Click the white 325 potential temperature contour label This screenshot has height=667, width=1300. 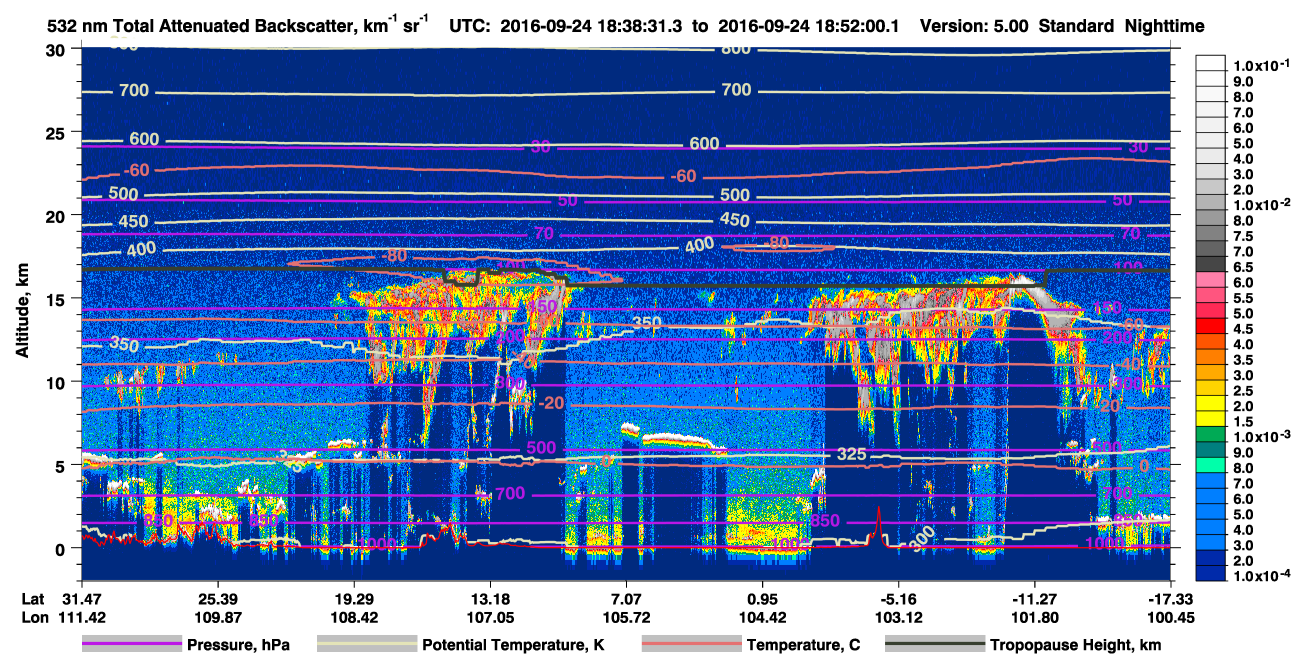coord(851,455)
